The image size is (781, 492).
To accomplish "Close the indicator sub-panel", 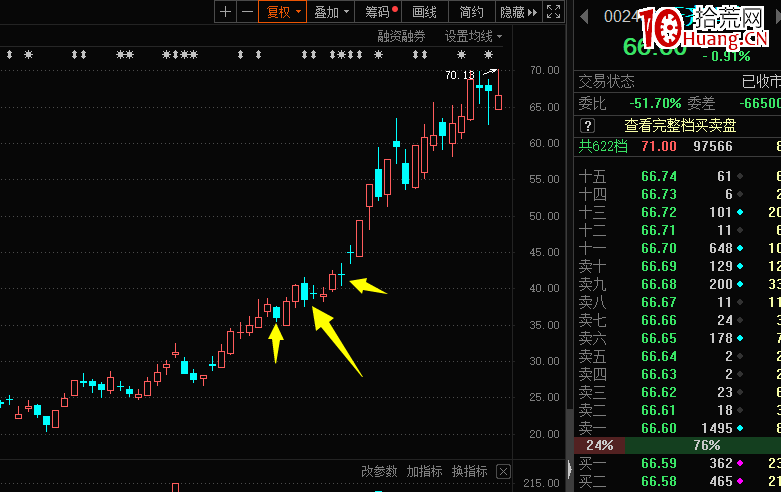I will (x=504, y=471).
